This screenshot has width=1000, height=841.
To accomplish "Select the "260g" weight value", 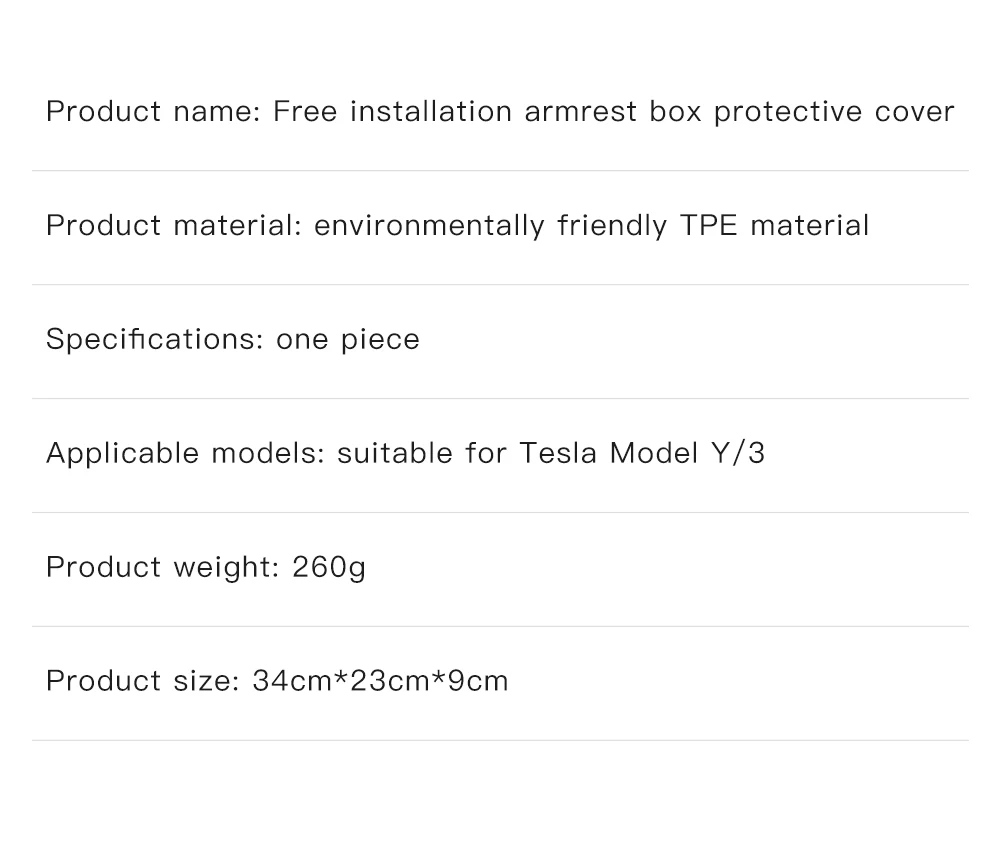I will tap(329, 567).
